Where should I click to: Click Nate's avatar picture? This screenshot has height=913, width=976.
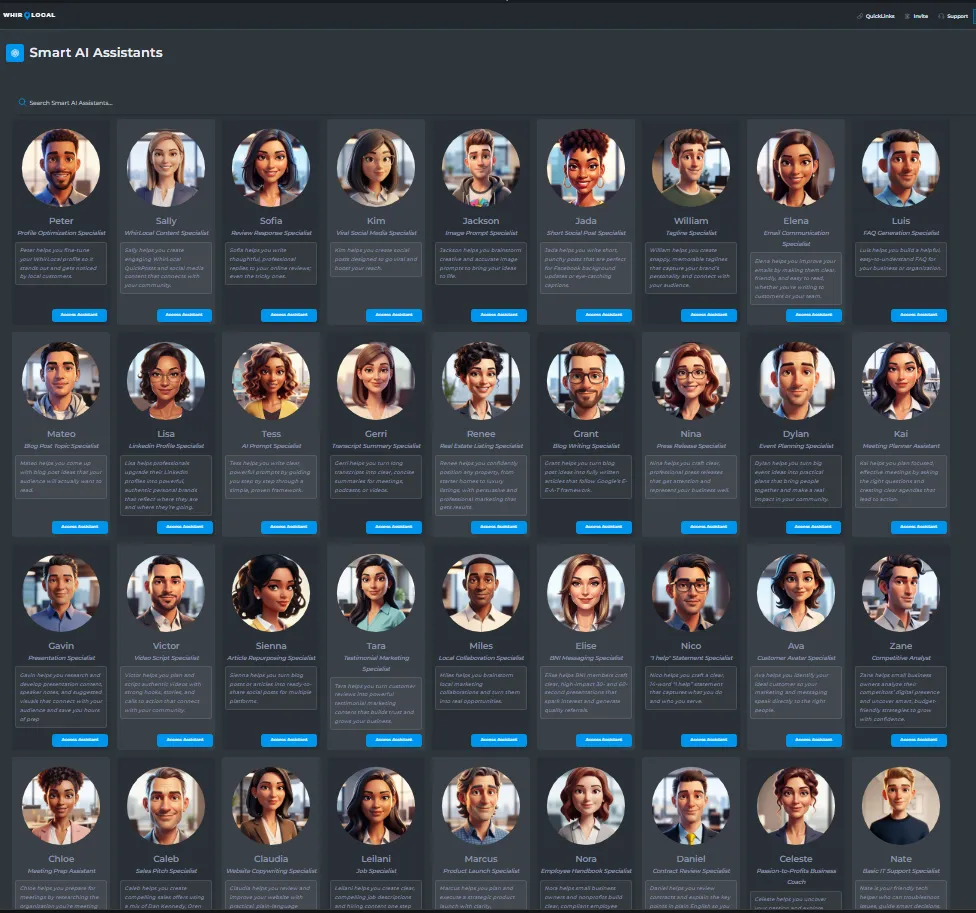[901, 806]
